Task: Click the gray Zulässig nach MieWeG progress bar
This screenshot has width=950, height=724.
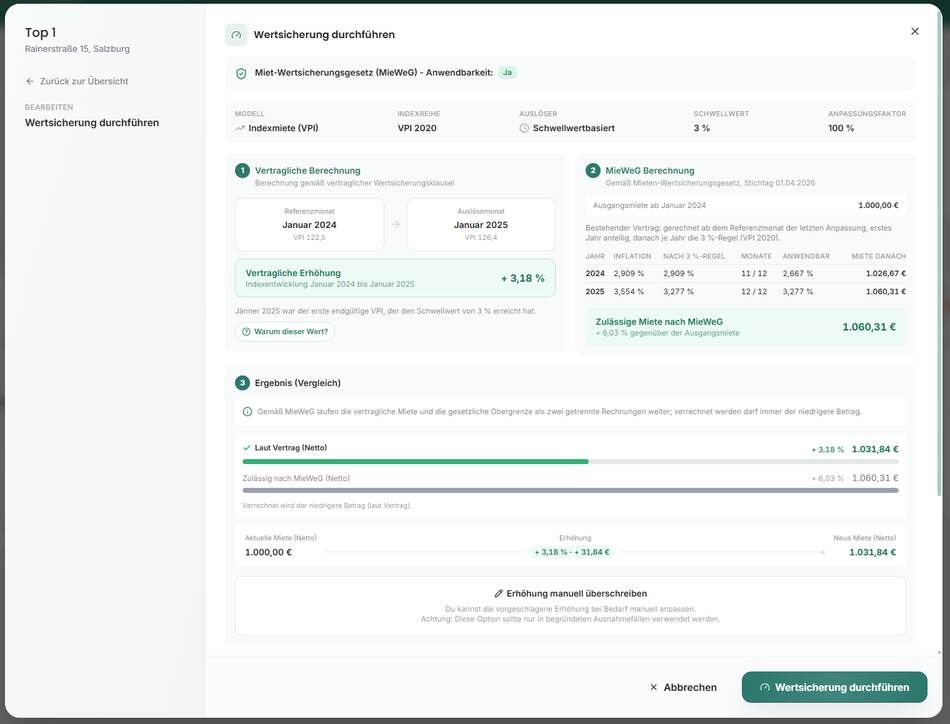Action: 570,491
